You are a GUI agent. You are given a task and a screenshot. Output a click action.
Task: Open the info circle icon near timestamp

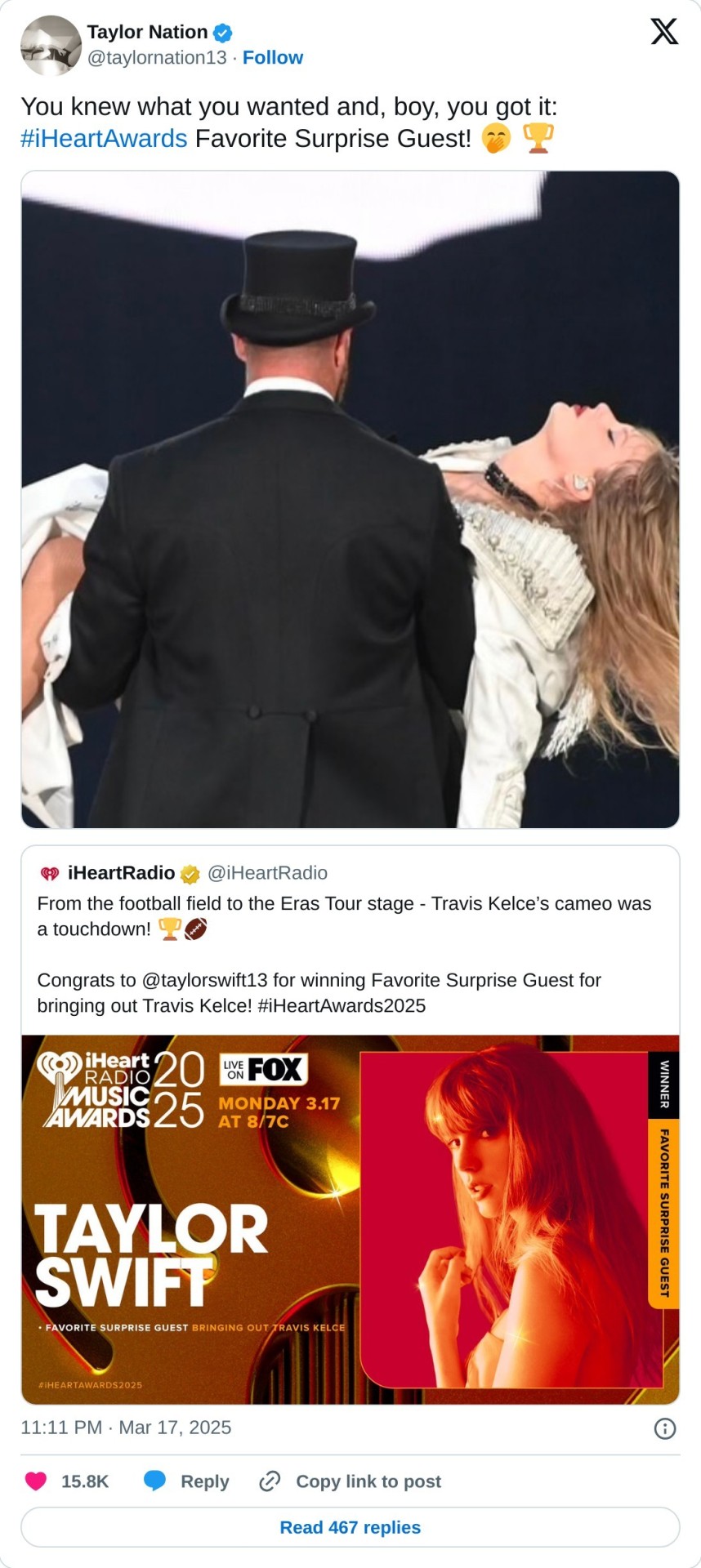coord(665,1428)
